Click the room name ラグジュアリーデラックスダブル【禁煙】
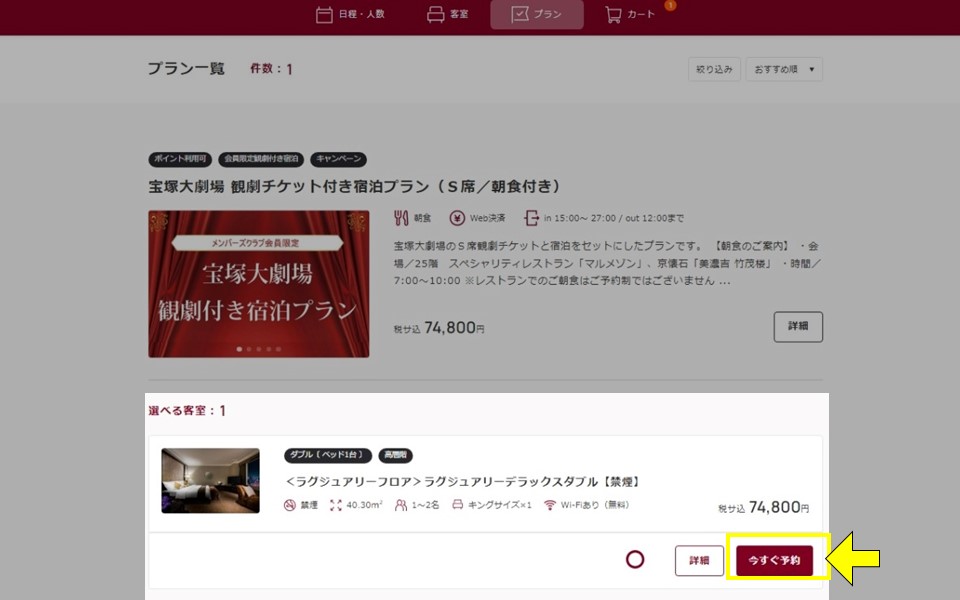The height and width of the screenshot is (600, 960). [x=463, y=482]
